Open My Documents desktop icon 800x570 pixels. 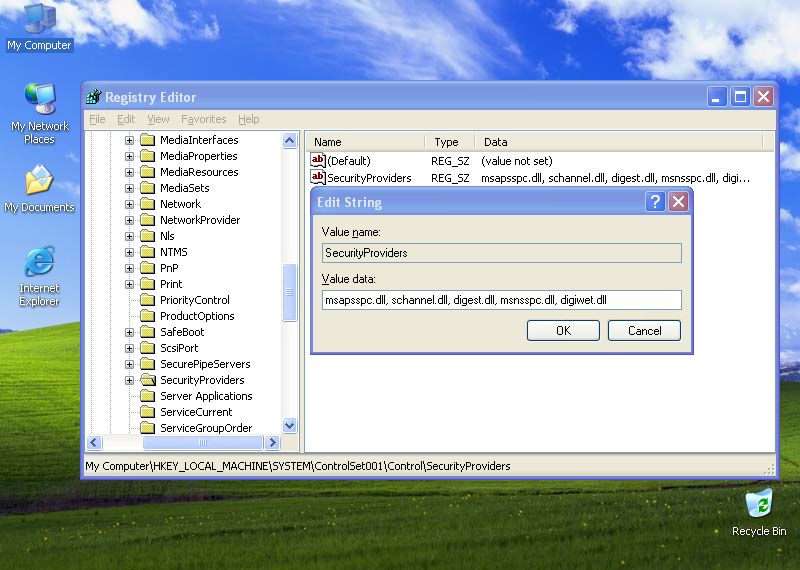(39, 188)
